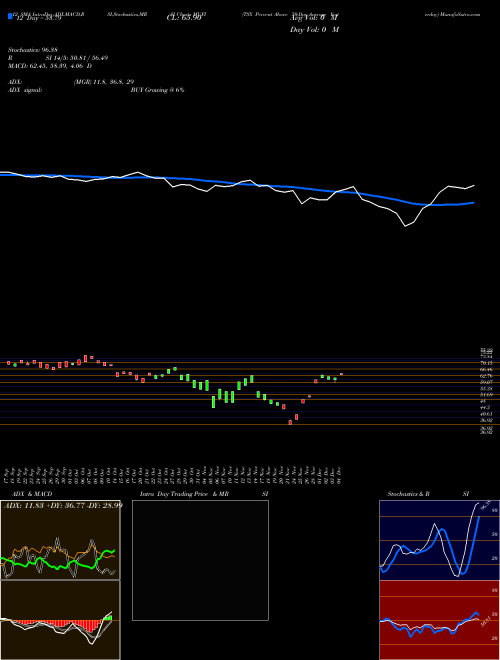Open the MACD histogram chart panel

coord(60,620)
